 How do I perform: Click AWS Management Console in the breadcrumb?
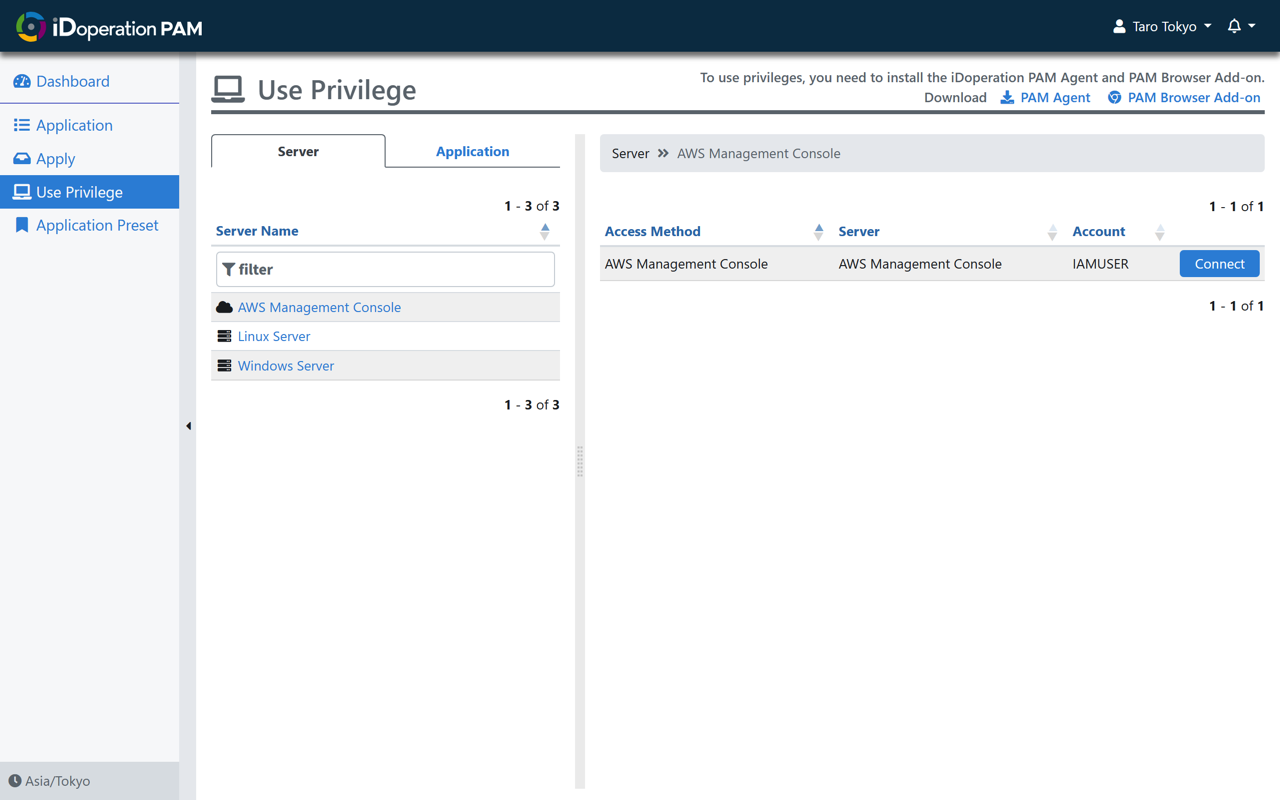759,153
